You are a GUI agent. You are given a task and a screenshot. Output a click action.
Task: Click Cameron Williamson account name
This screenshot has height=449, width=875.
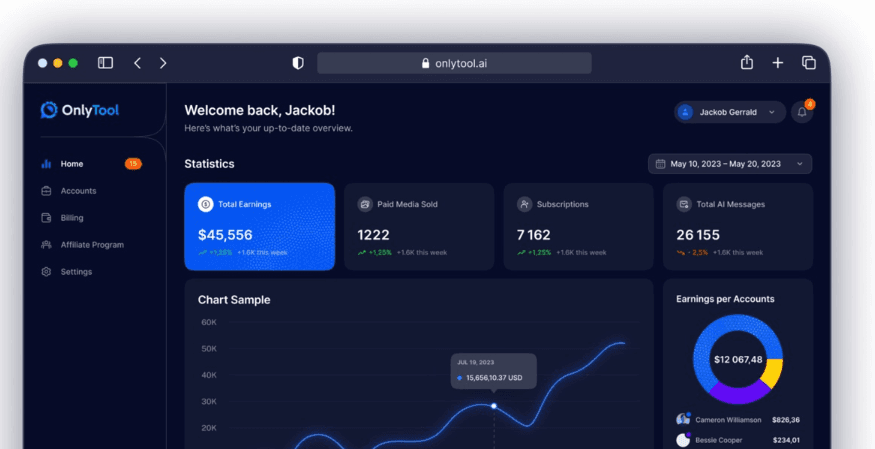[x=728, y=420]
